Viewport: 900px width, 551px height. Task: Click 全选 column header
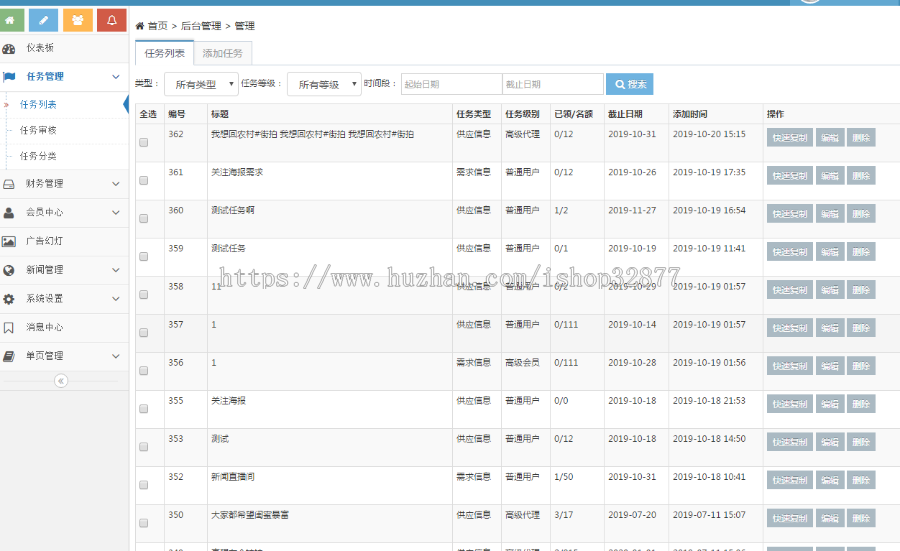tap(148, 114)
